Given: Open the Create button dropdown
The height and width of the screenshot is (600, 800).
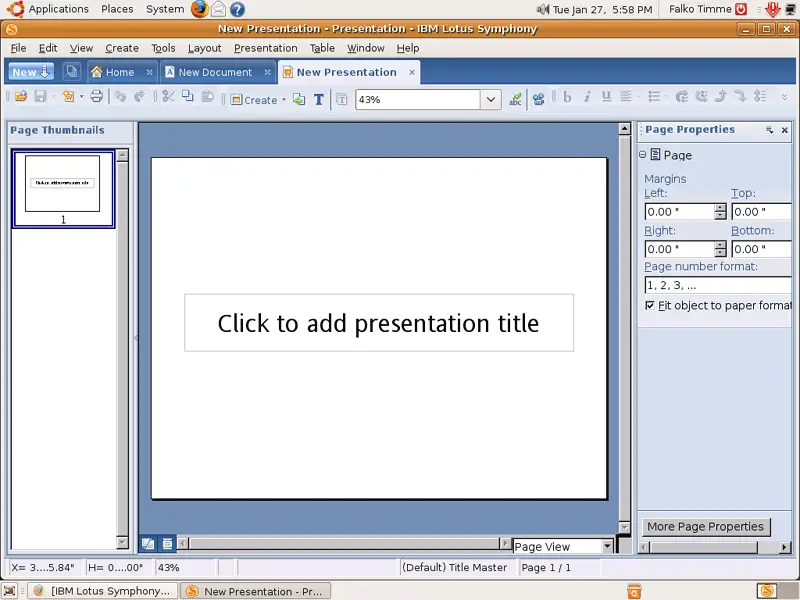Looking at the screenshot, I should [284, 100].
